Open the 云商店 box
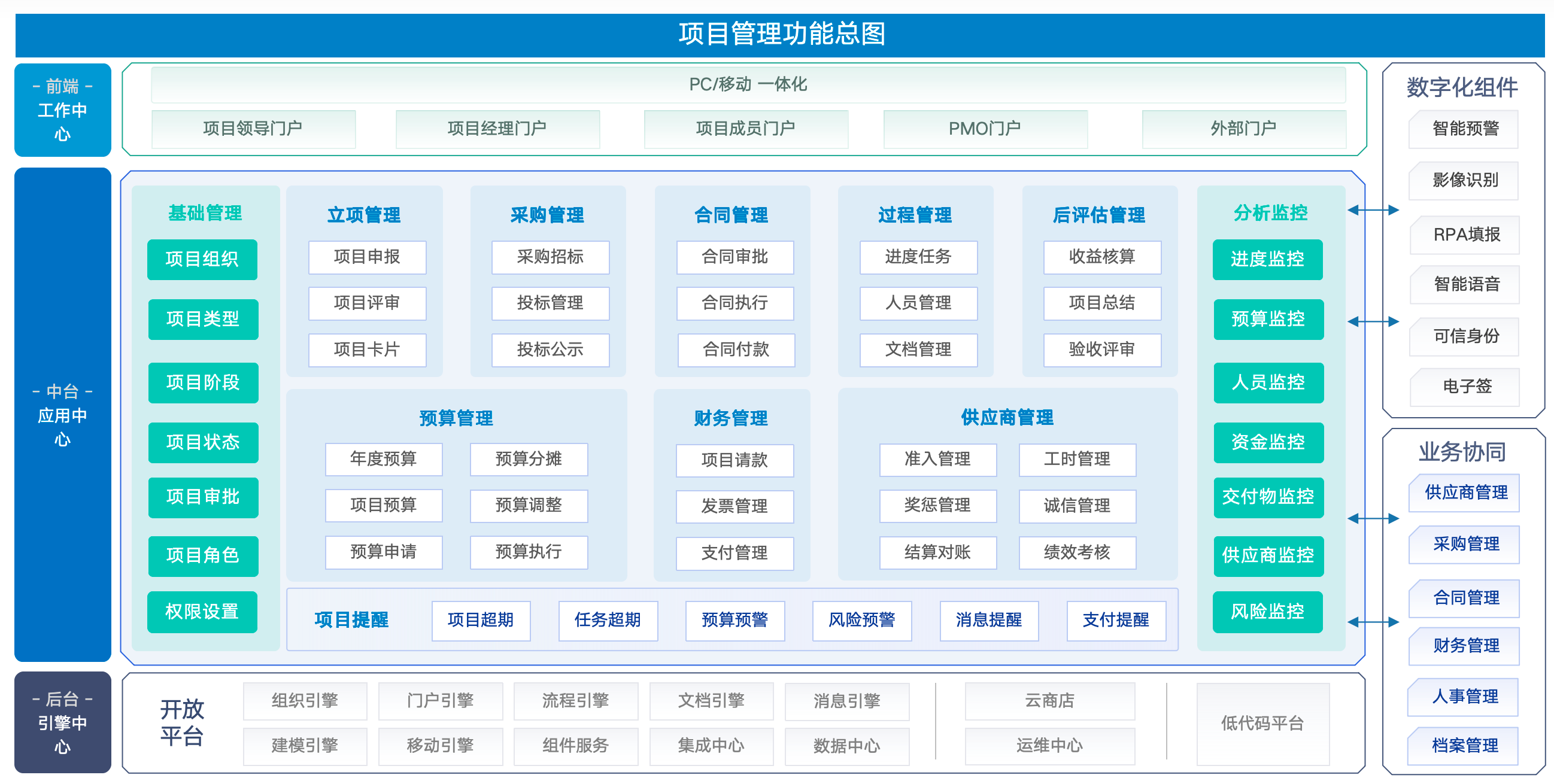Image resolution: width=1554 pixels, height=784 pixels. pos(1050,701)
